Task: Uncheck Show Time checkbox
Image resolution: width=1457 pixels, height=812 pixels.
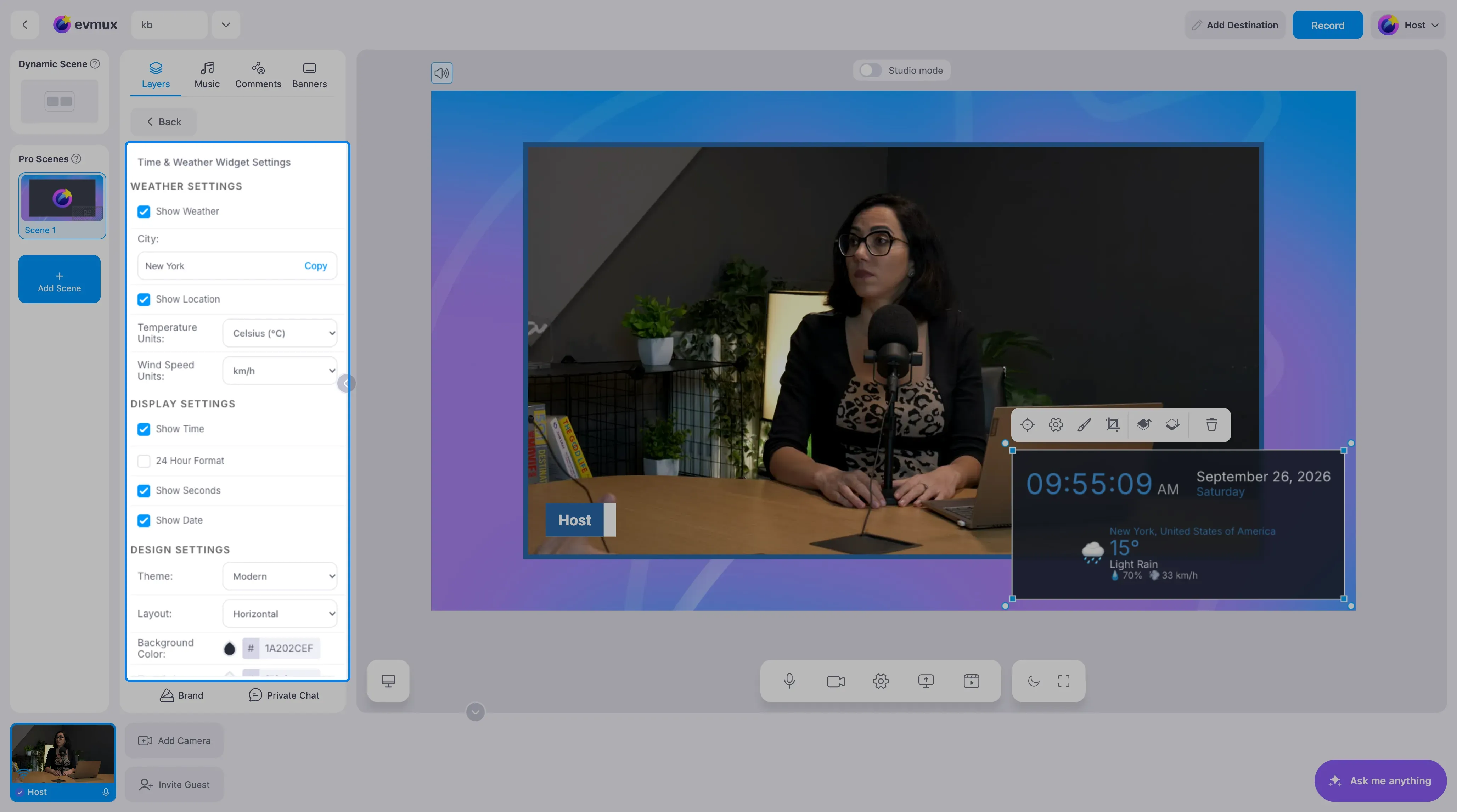Action: coord(144,429)
